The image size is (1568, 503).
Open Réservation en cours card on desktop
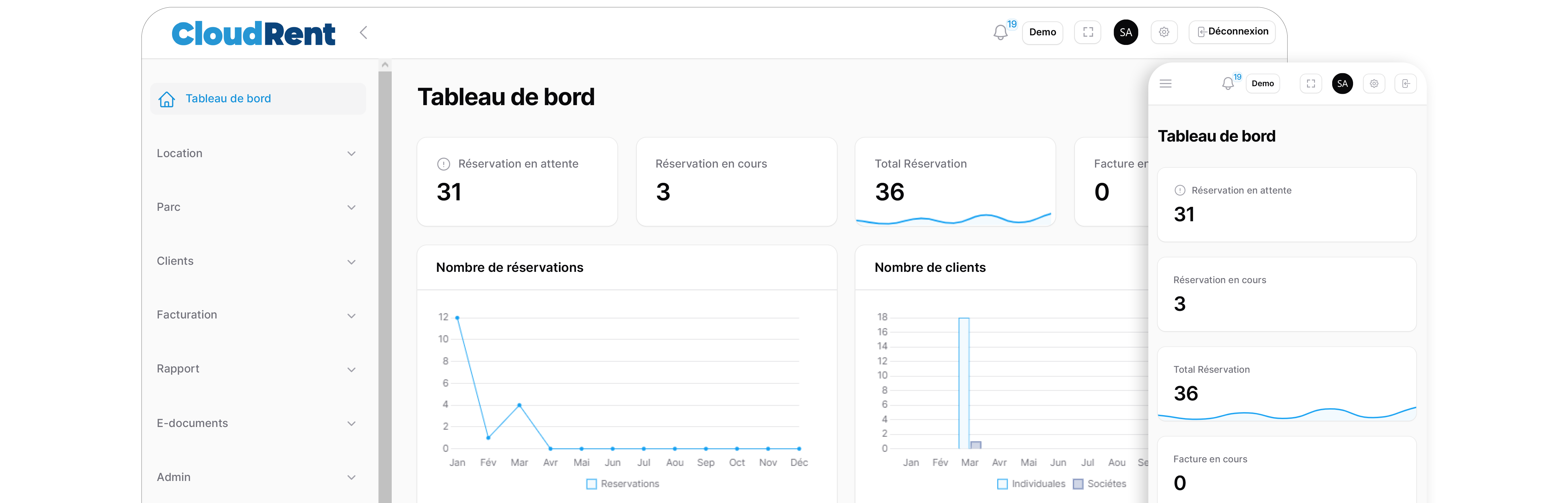(x=736, y=181)
